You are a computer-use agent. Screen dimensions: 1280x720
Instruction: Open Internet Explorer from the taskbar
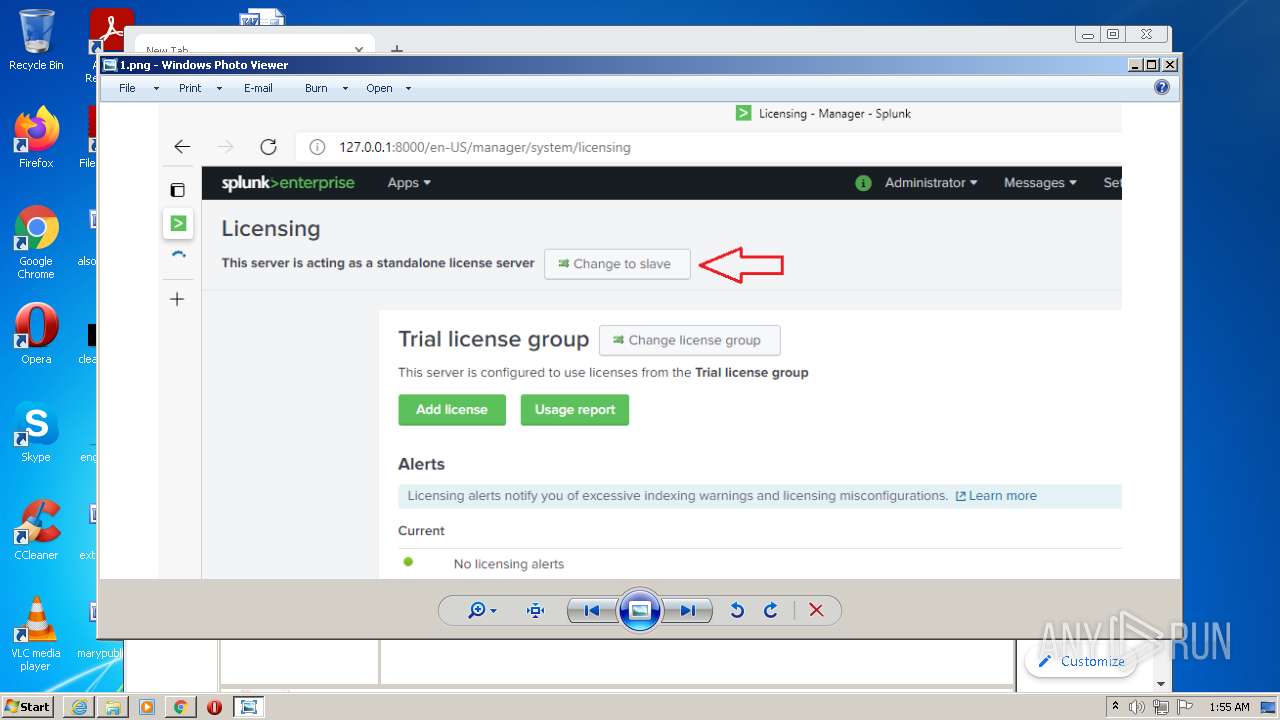pyautogui.click(x=79, y=707)
